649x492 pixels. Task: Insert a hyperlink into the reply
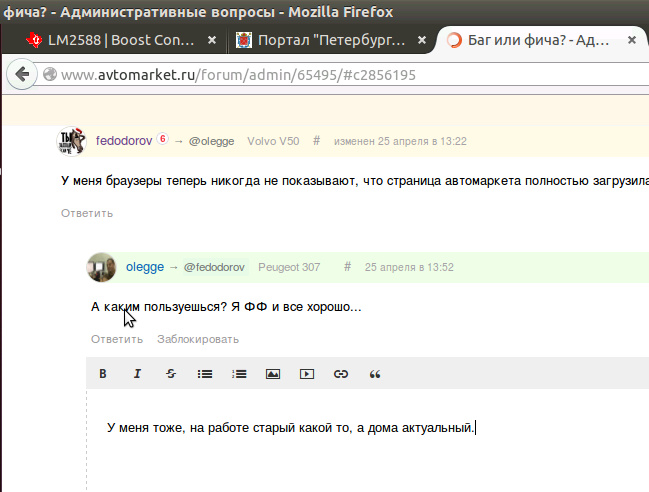click(341, 374)
